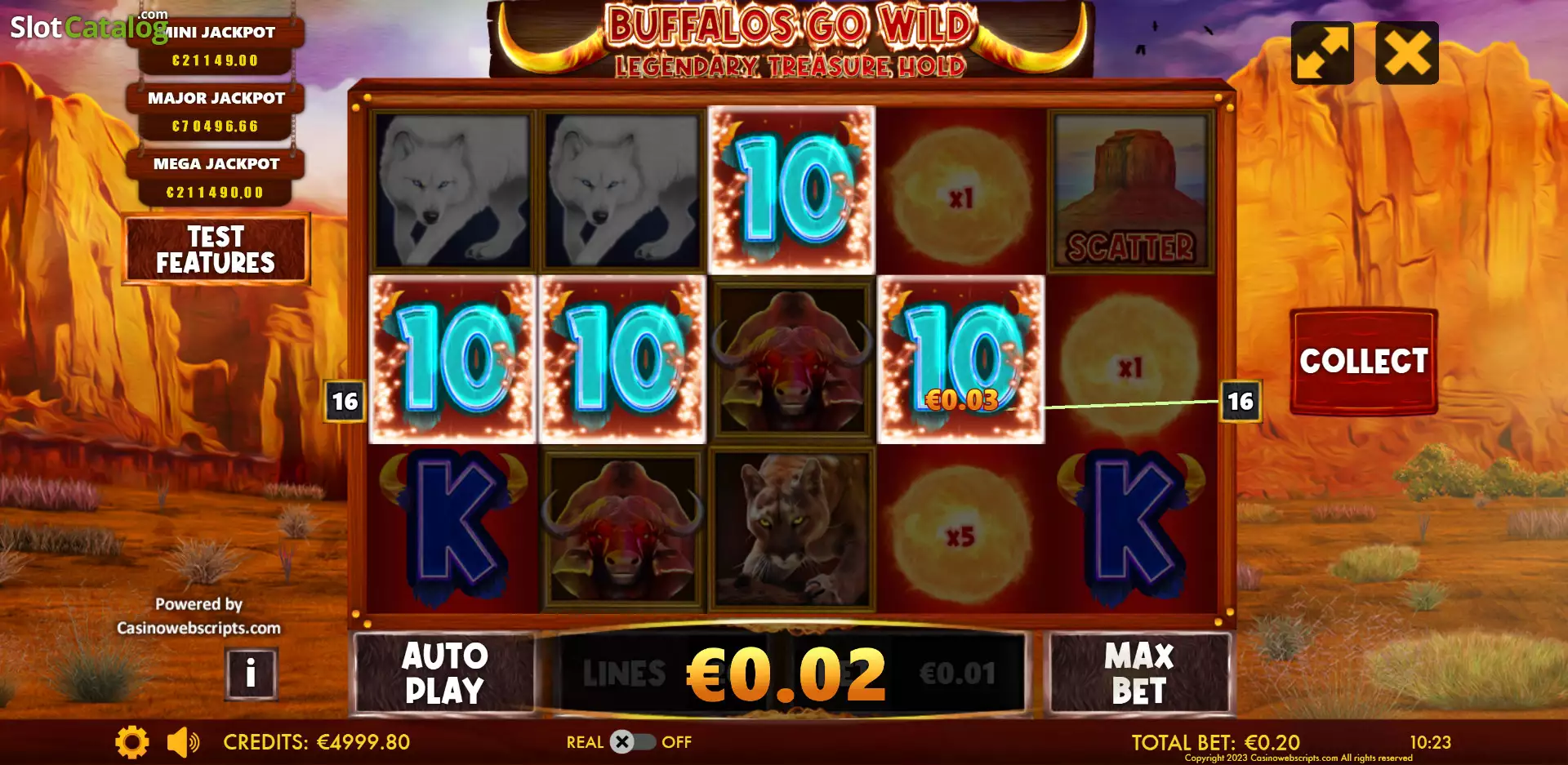Select the right payline 16 marker
Screen dimensions: 1568x765
[1241, 401]
